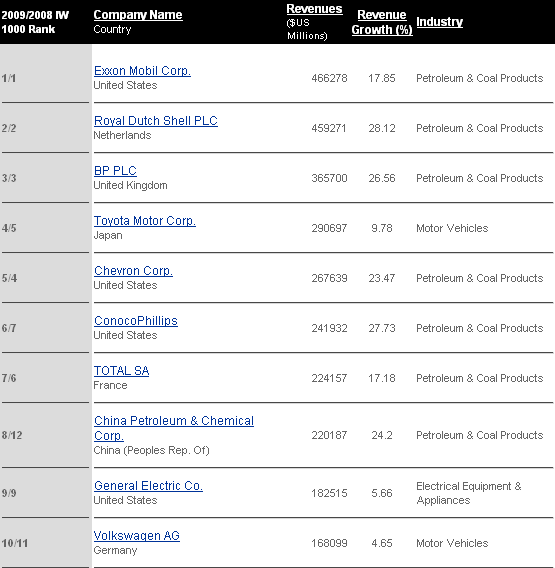This screenshot has height=568, width=555.
Task: Click Motor Vehicles industry in Toyota row
Action: click(452, 228)
